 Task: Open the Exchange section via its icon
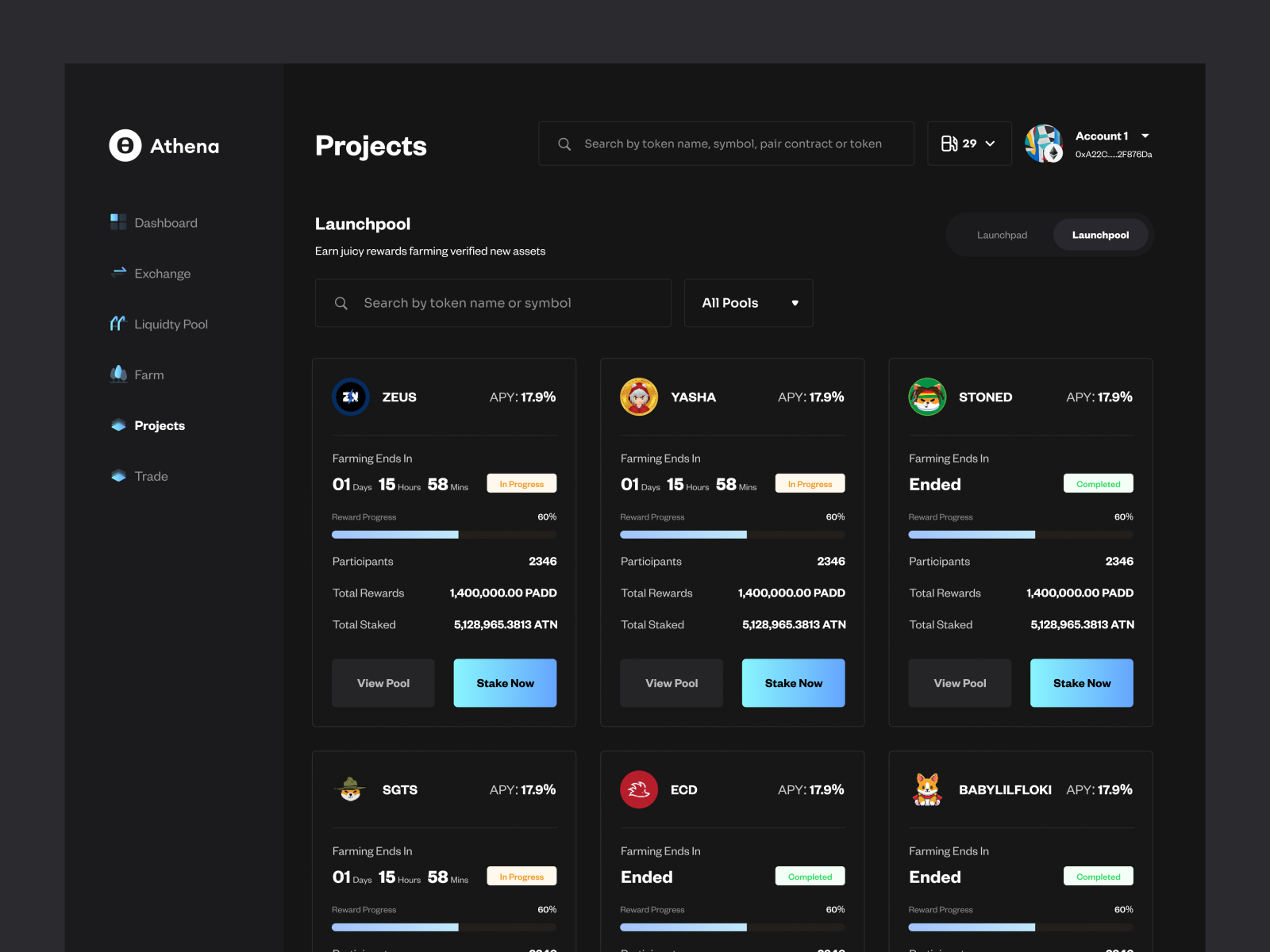pos(117,273)
